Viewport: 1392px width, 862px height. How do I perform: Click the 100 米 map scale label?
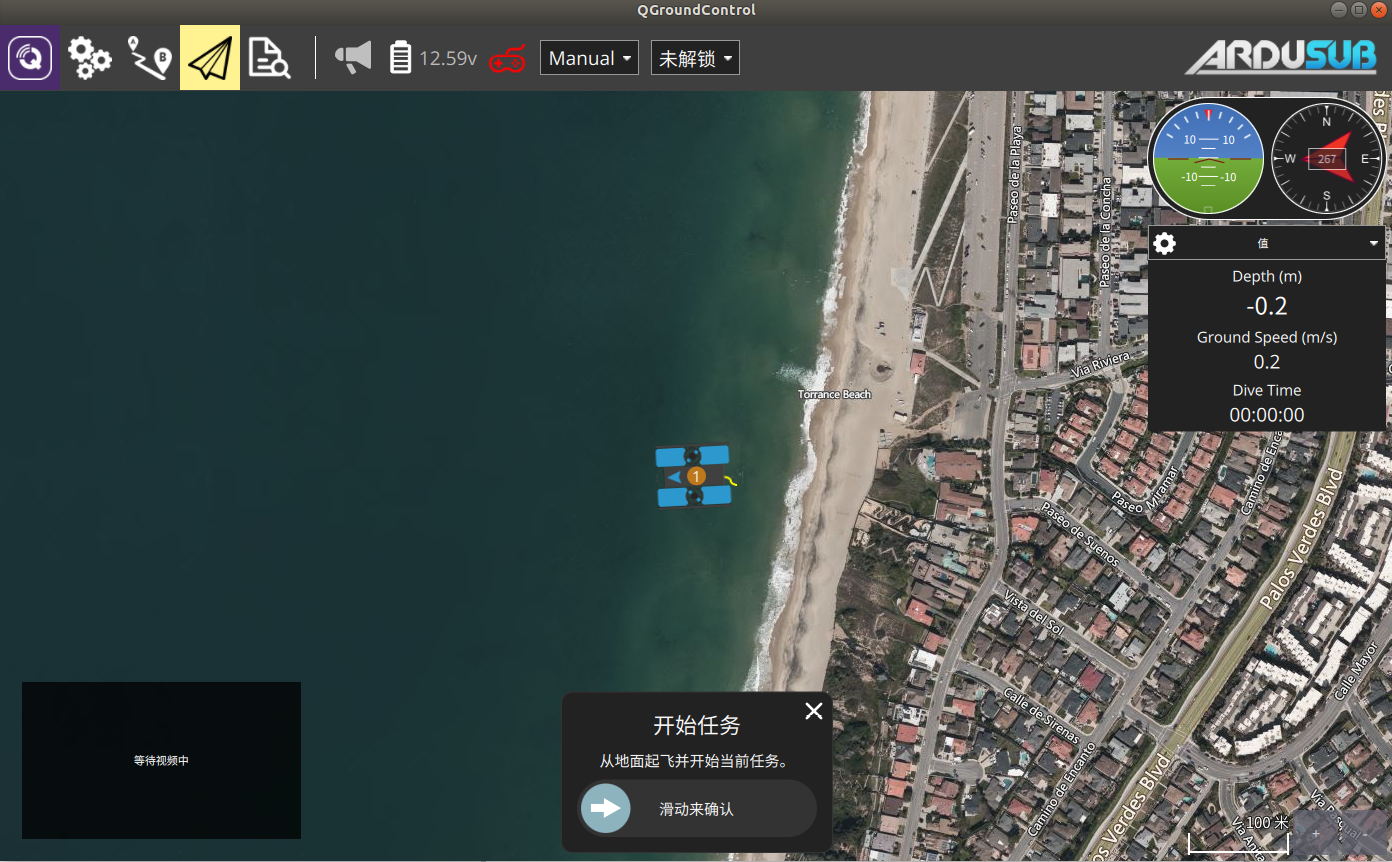pyautogui.click(x=1267, y=822)
